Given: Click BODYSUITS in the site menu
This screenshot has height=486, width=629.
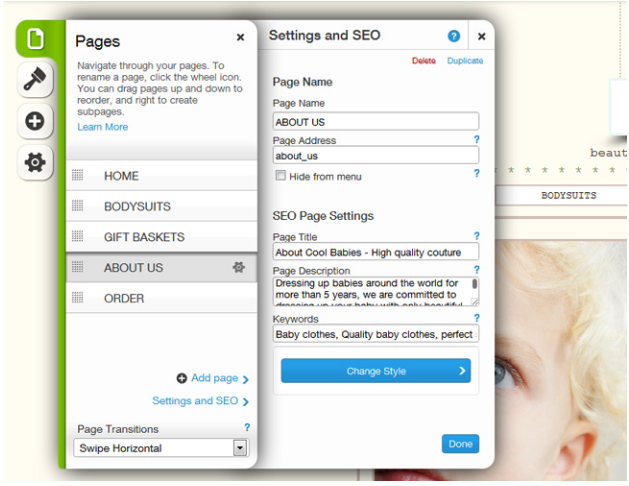Looking at the screenshot, I should tap(568, 196).
